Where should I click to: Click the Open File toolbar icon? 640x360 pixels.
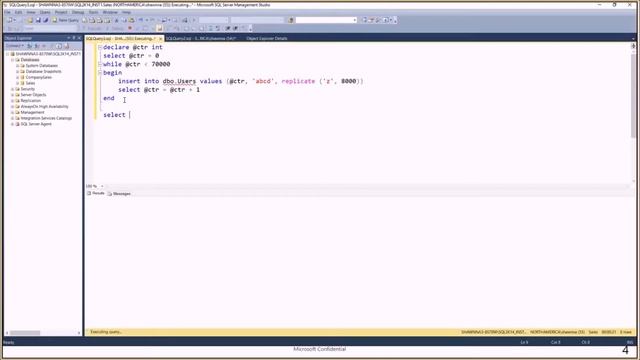(30, 20)
